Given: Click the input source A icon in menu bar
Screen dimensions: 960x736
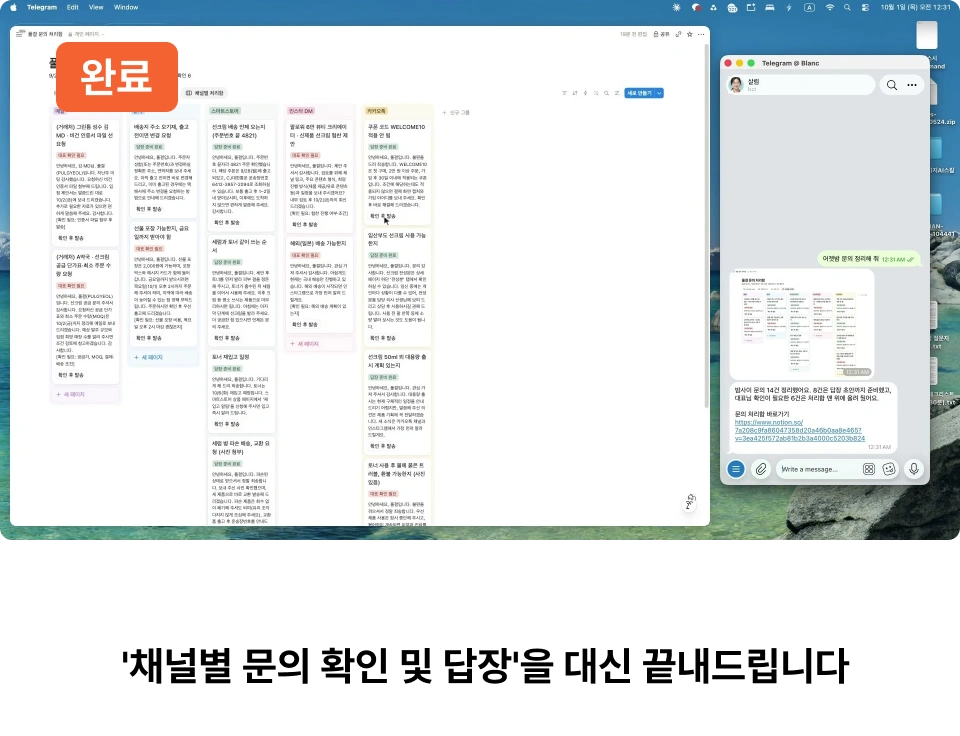Looking at the screenshot, I should point(809,7).
